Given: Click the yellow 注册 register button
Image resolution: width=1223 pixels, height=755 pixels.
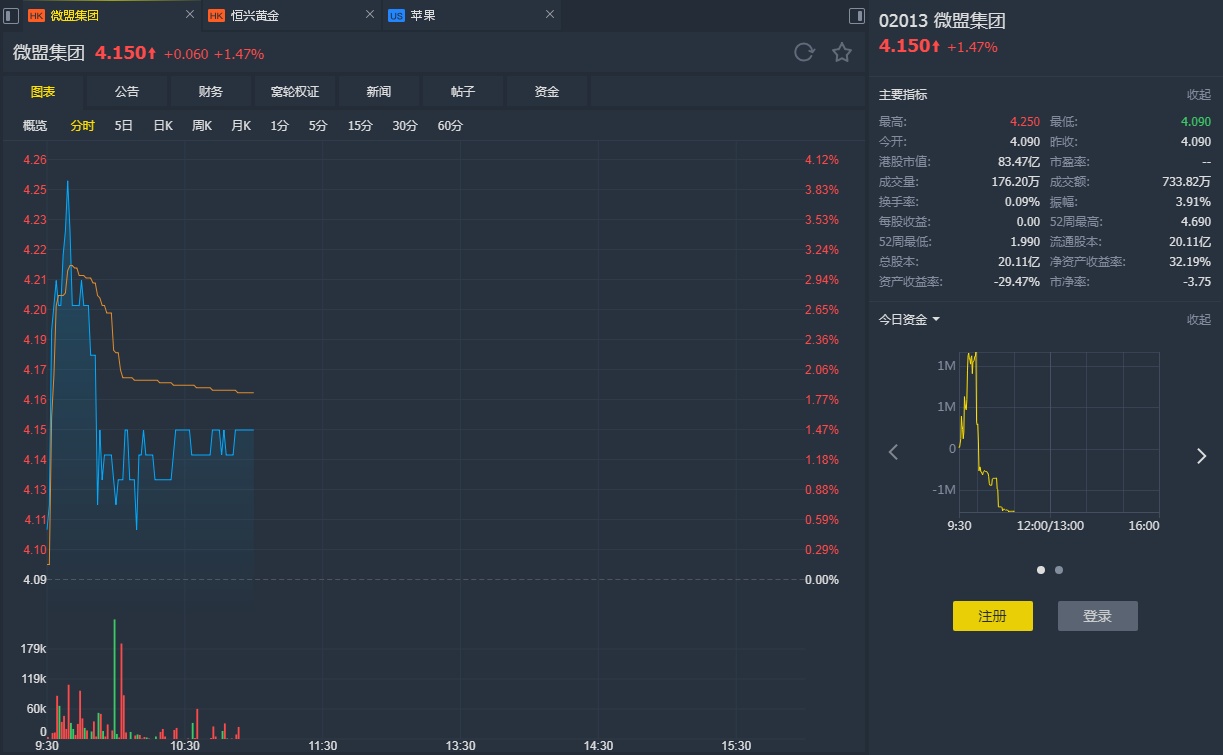Looking at the screenshot, I should (993, 616).
